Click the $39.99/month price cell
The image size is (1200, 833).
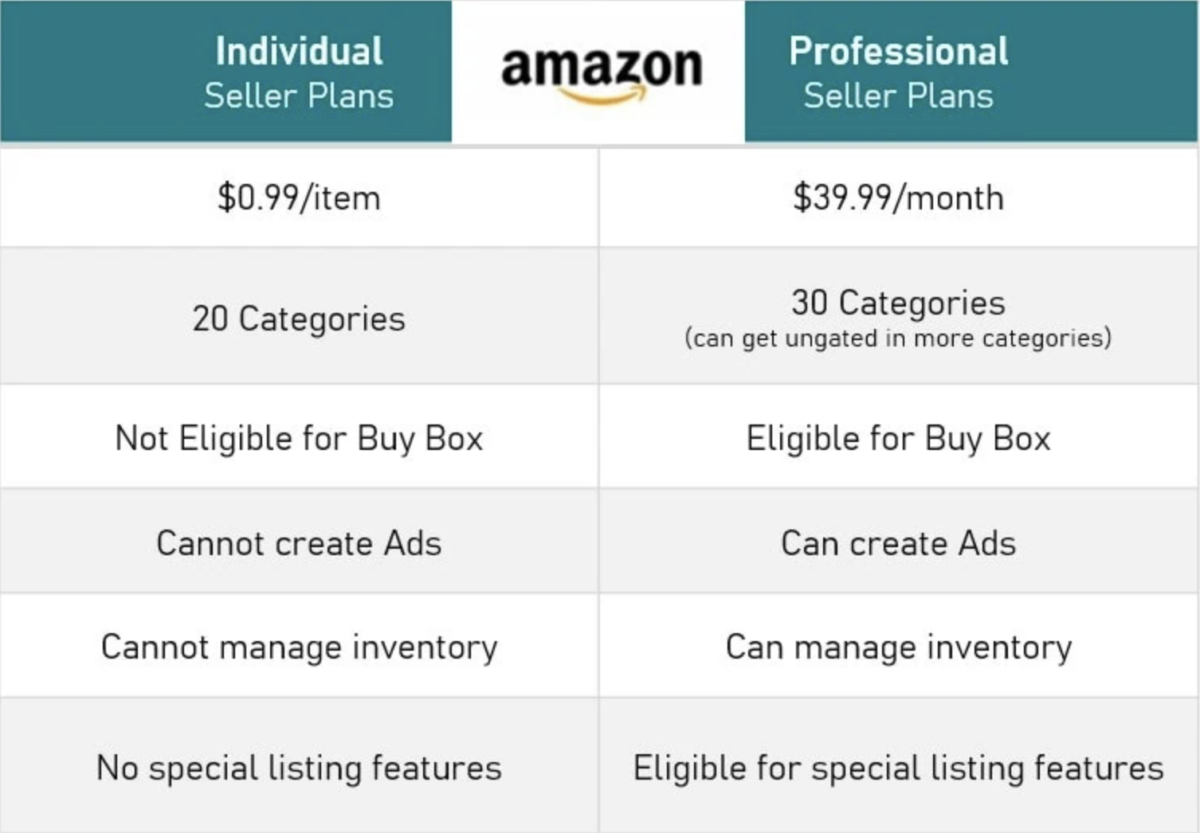(898, 197)
